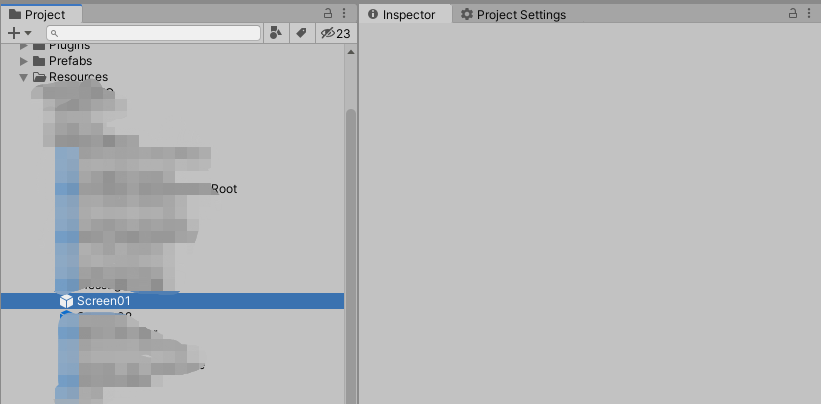Click the Screen01 prefab cube icon
The height and width of the screenshot is (404, 821).
coord(66,301)
